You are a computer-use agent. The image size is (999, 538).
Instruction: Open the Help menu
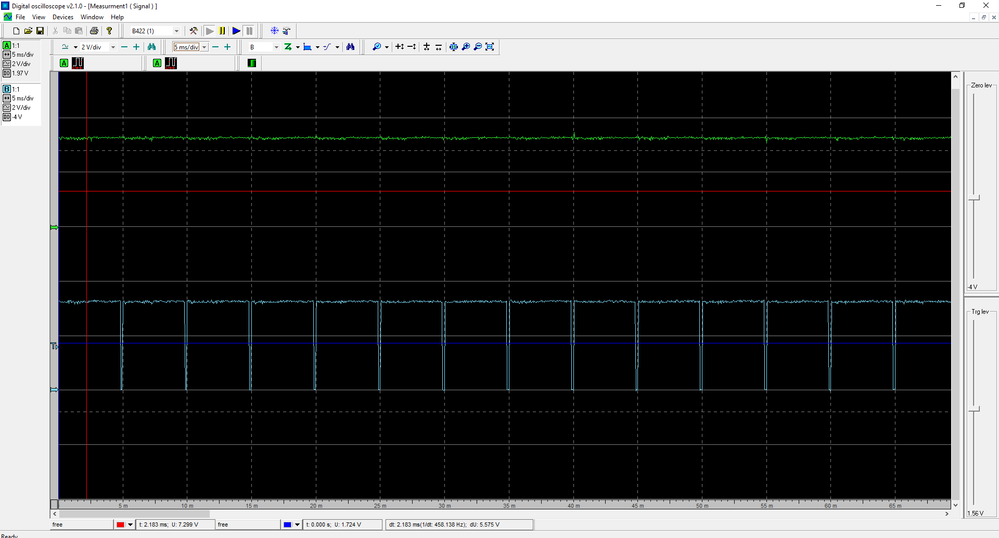coord(117,17)
